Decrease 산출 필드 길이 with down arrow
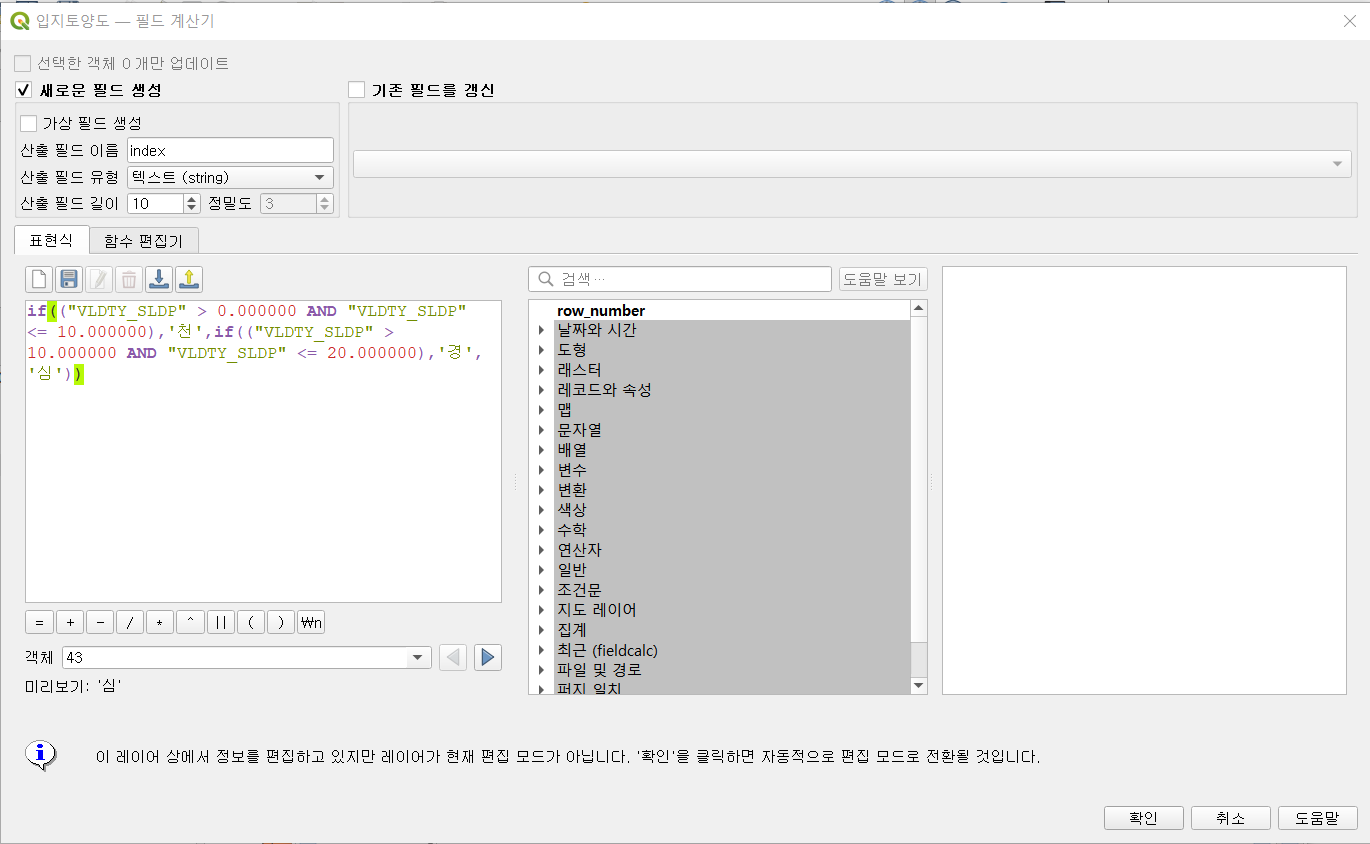The image size is (1370, 844). click(x=192, y=208)
